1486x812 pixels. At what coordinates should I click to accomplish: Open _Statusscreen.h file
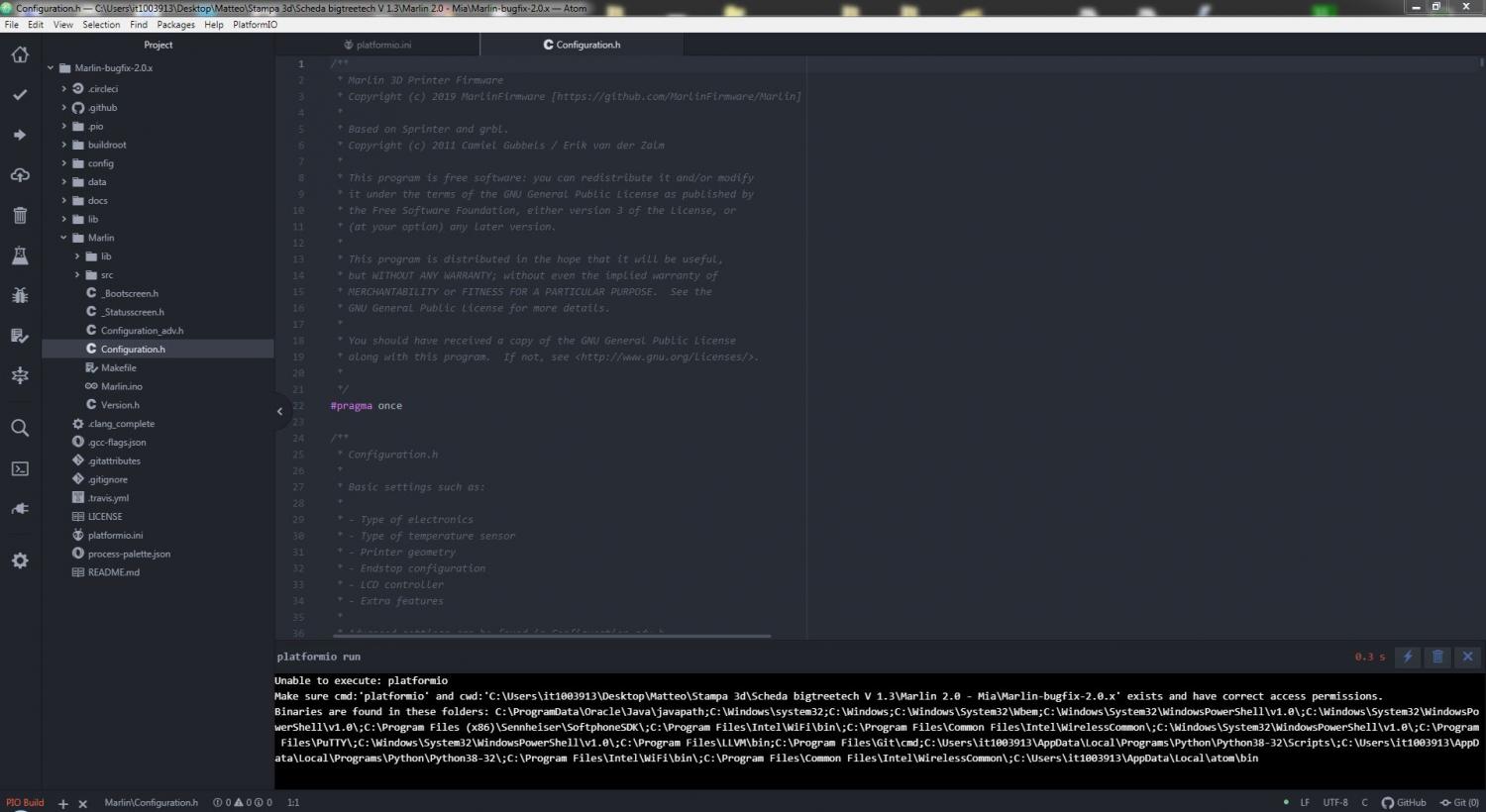pos(132,312)
